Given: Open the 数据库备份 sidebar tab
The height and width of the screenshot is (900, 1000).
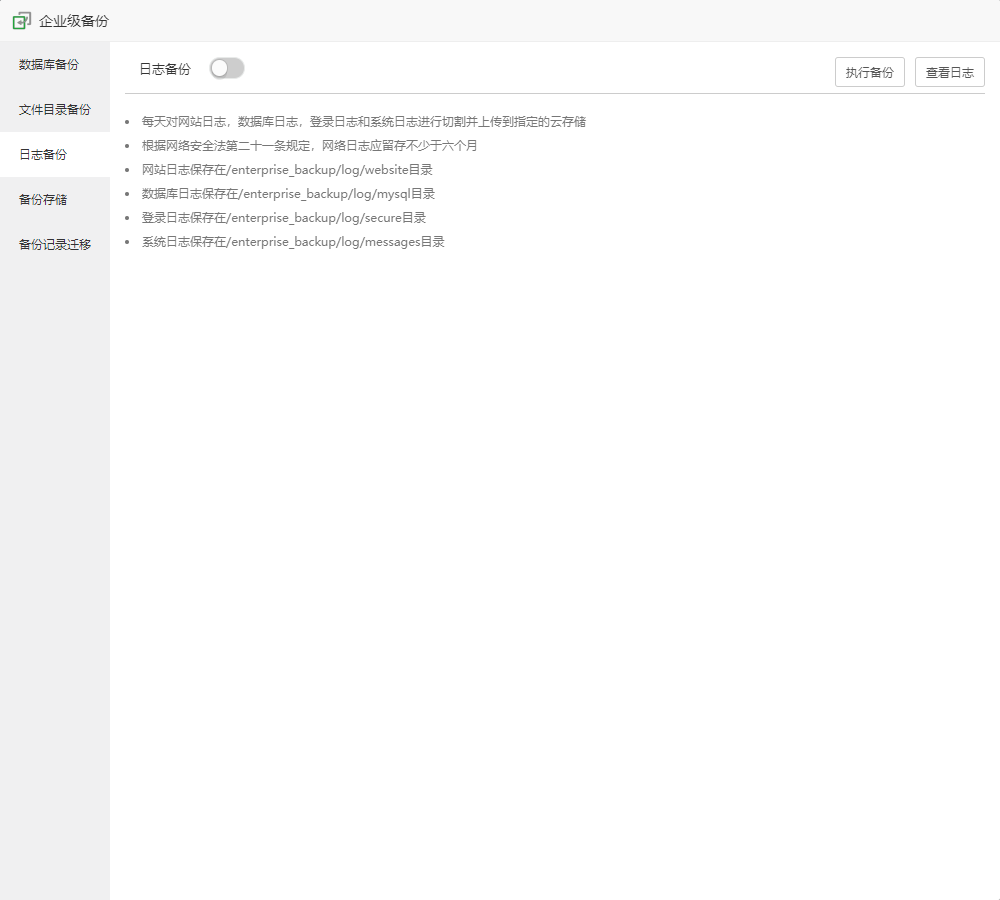Looking at the screenshot, I should click(x=49, y=65).
